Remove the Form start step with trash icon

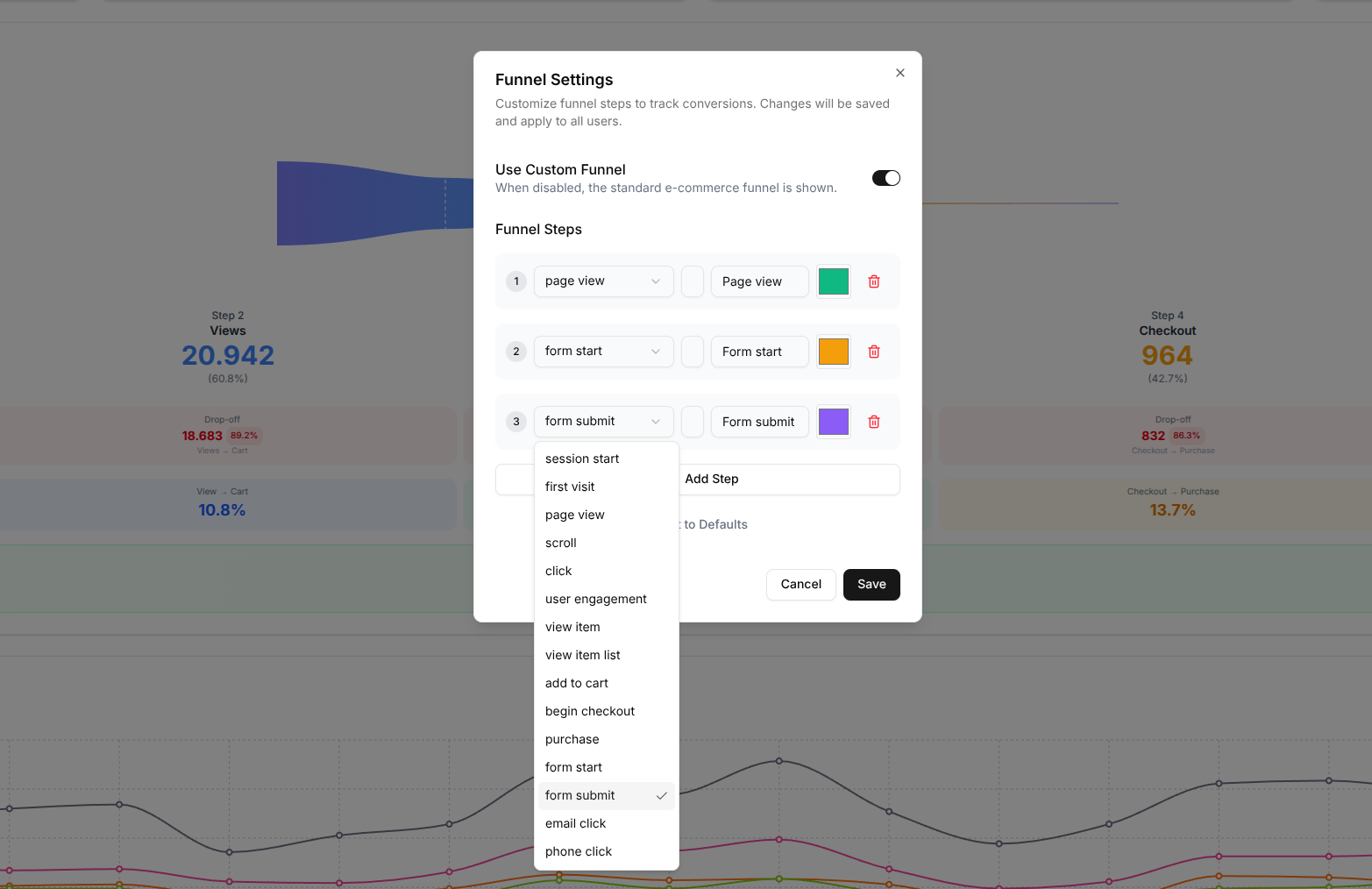click(x=873, y=351)
